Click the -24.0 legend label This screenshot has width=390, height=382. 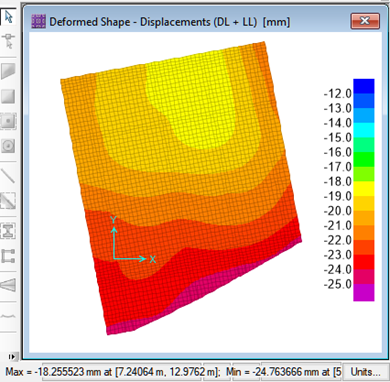(338, 270)
